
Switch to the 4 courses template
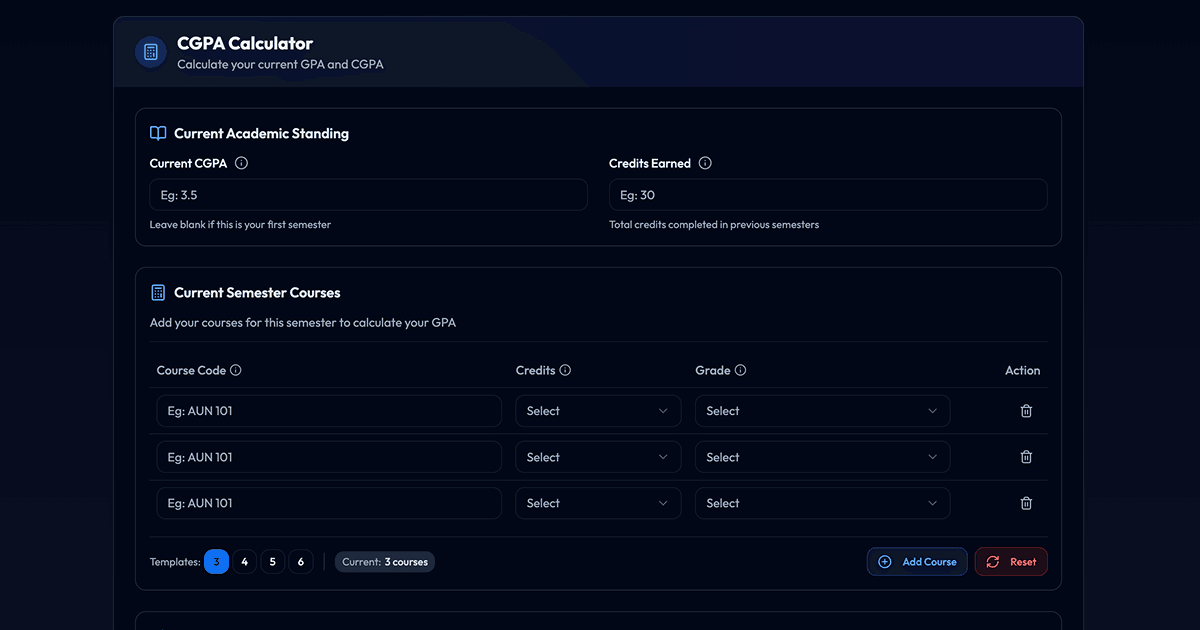(x=245, y=562)
